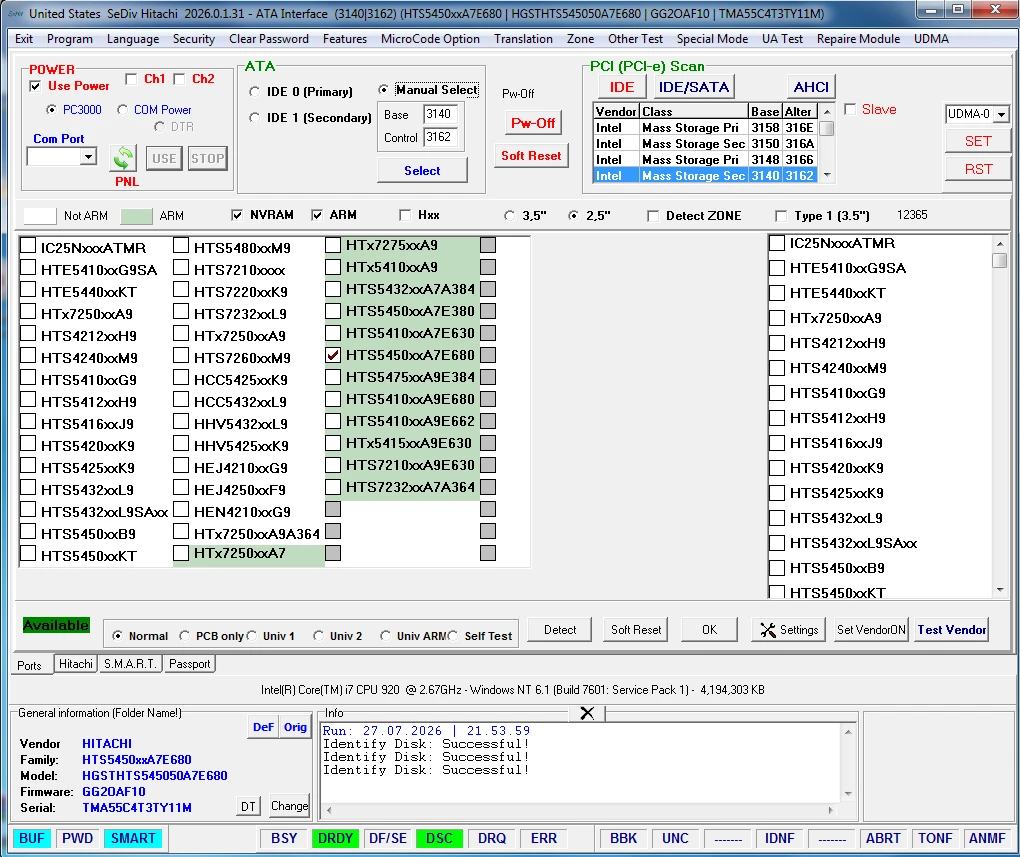Screen dimensions: 1020x857
Task: Click the Detect button
Action: pyautogui.click(x=559, y=630)
